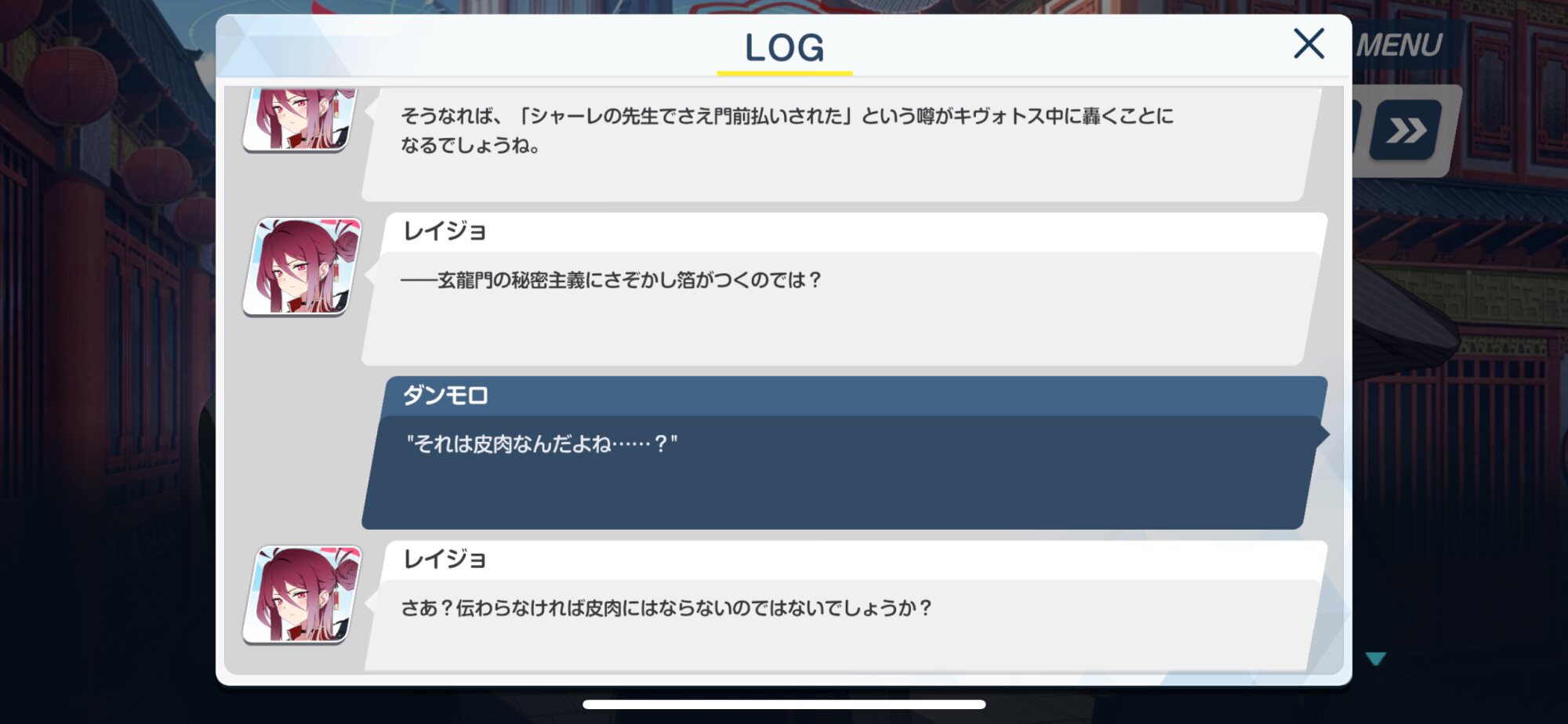The height and width of the screenshot is (724, 1568).
Task: Tap the partially hidden topmost character portrait
Action: (301, 119)
